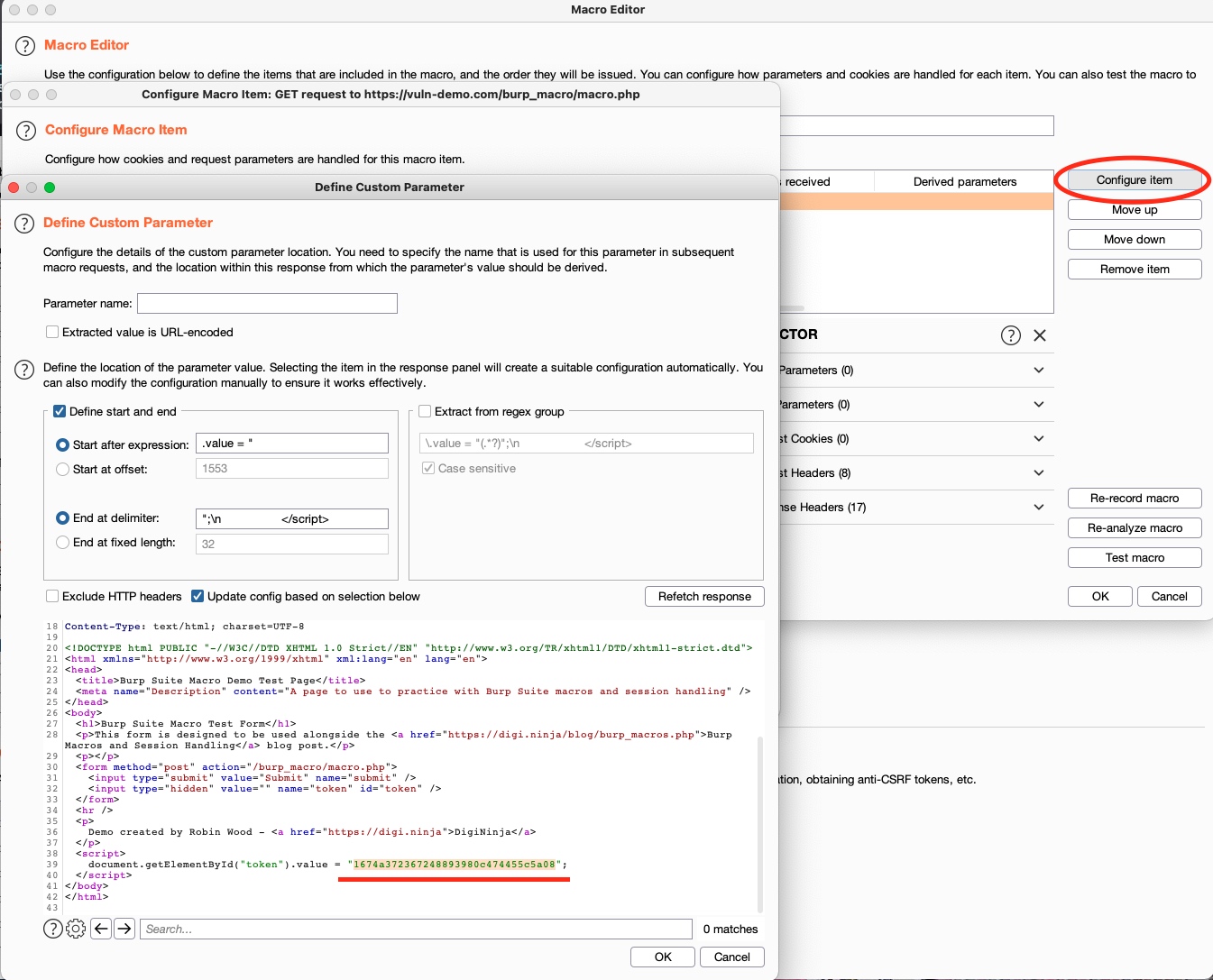Confirm Define Custom Parameter dialog with OK

click(663, 957)
